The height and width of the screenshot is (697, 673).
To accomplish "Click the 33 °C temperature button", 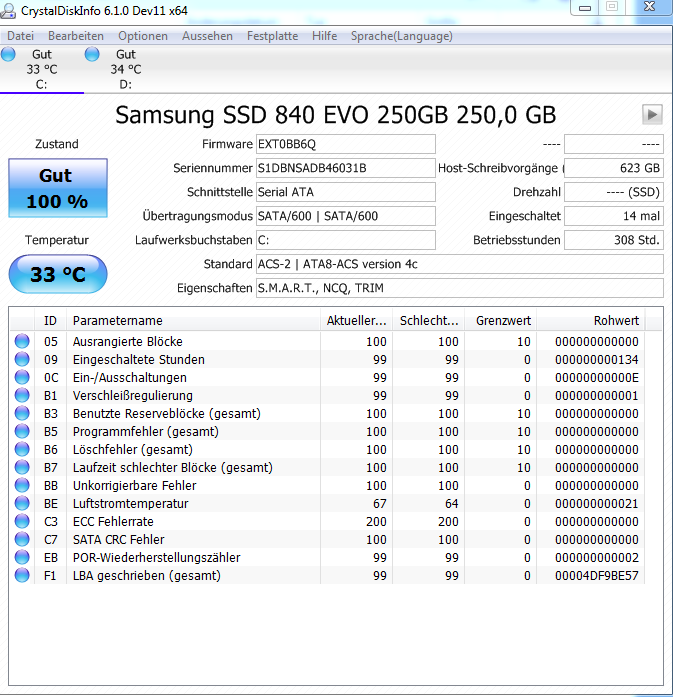I will click(x=58, y=274).
